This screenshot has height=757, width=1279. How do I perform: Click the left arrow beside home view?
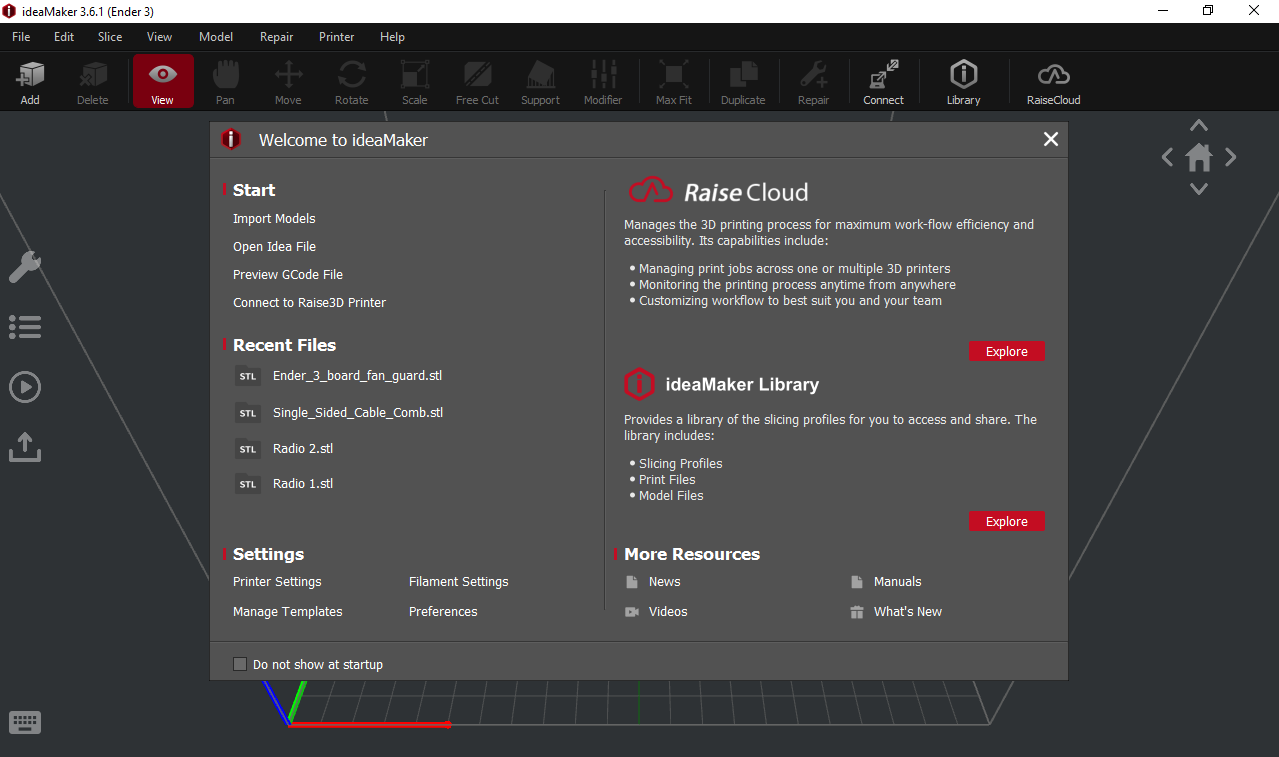click(1167, 157)
